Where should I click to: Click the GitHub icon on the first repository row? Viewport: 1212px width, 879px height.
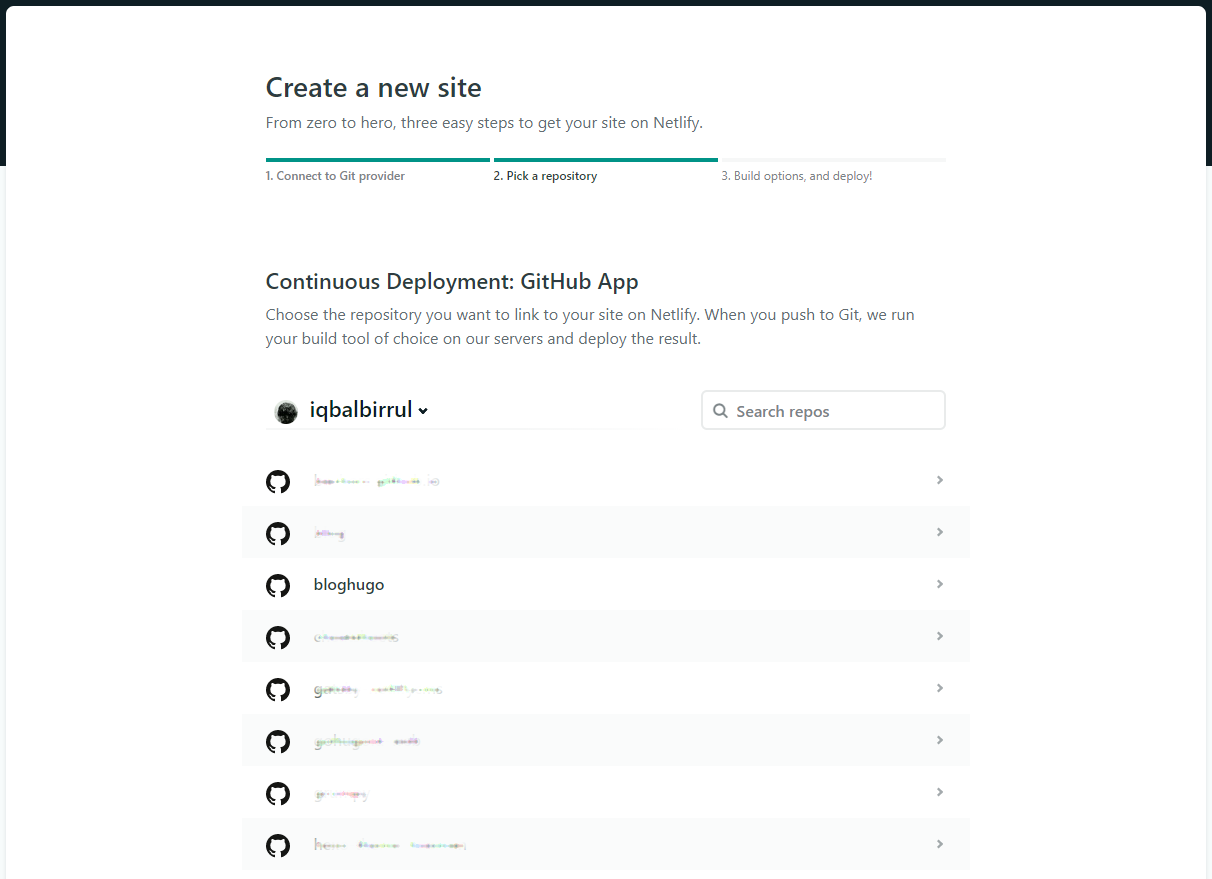(x=278, y=481)
